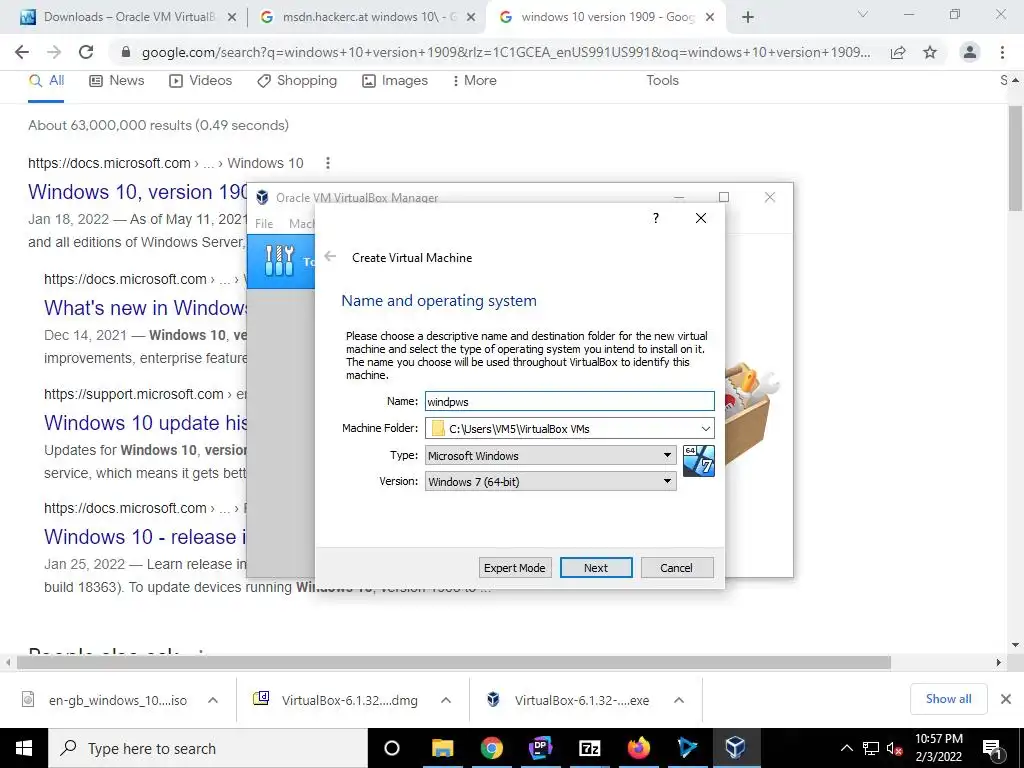
Task: Click the Cortana circle on the taskbar
Action: (392, 748)
